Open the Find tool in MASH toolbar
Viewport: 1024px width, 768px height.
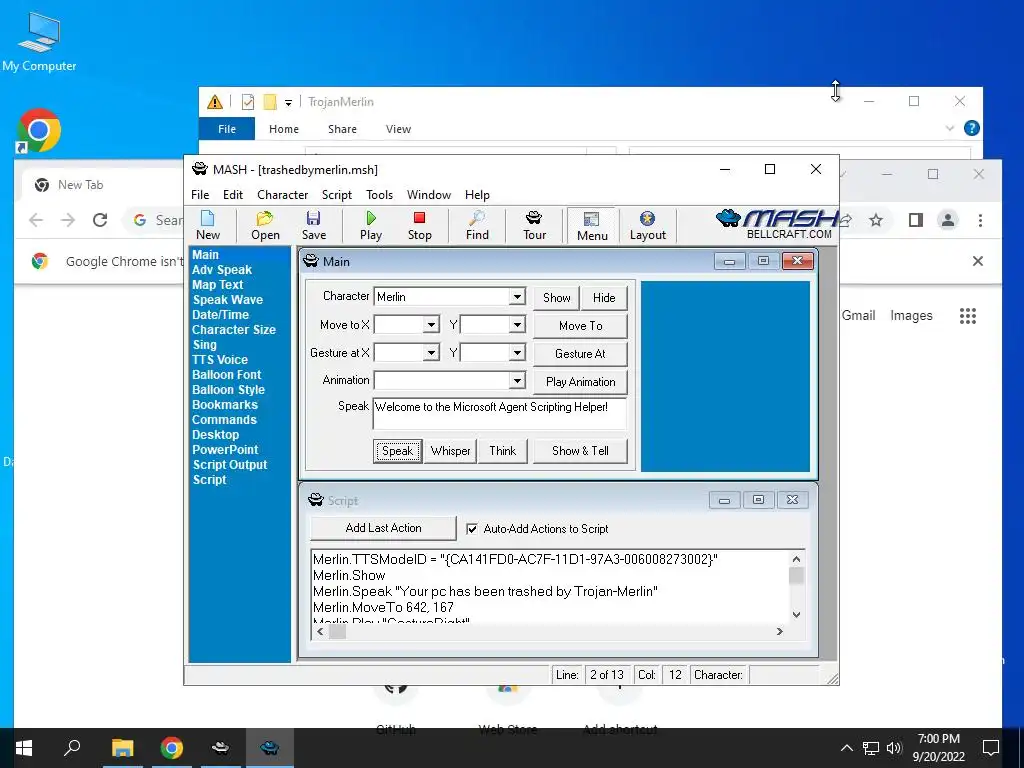click(477, 225)
